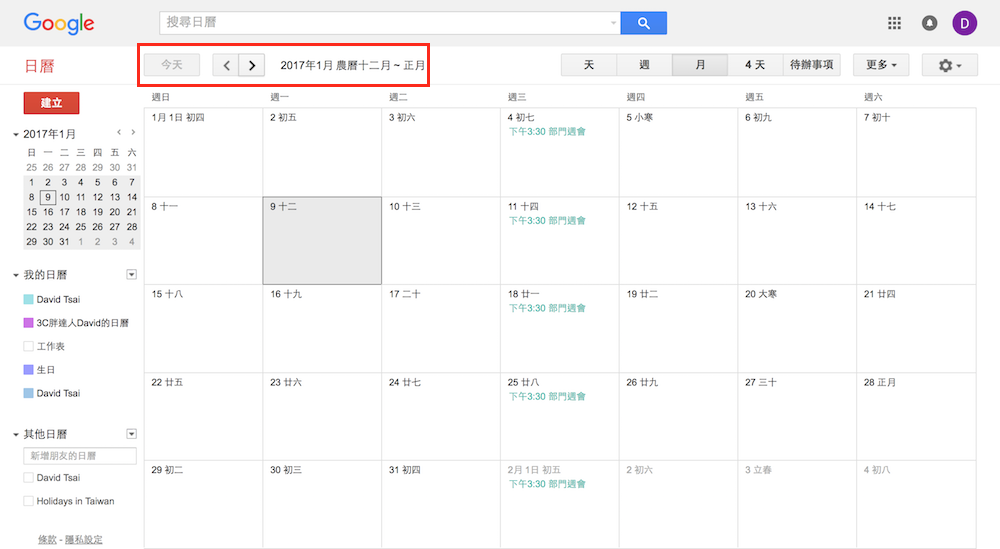The width and height of the screenshot is (1000, 549).
Task: Toggle the 工作表 calendar checkbox
Action: [28, 346]
